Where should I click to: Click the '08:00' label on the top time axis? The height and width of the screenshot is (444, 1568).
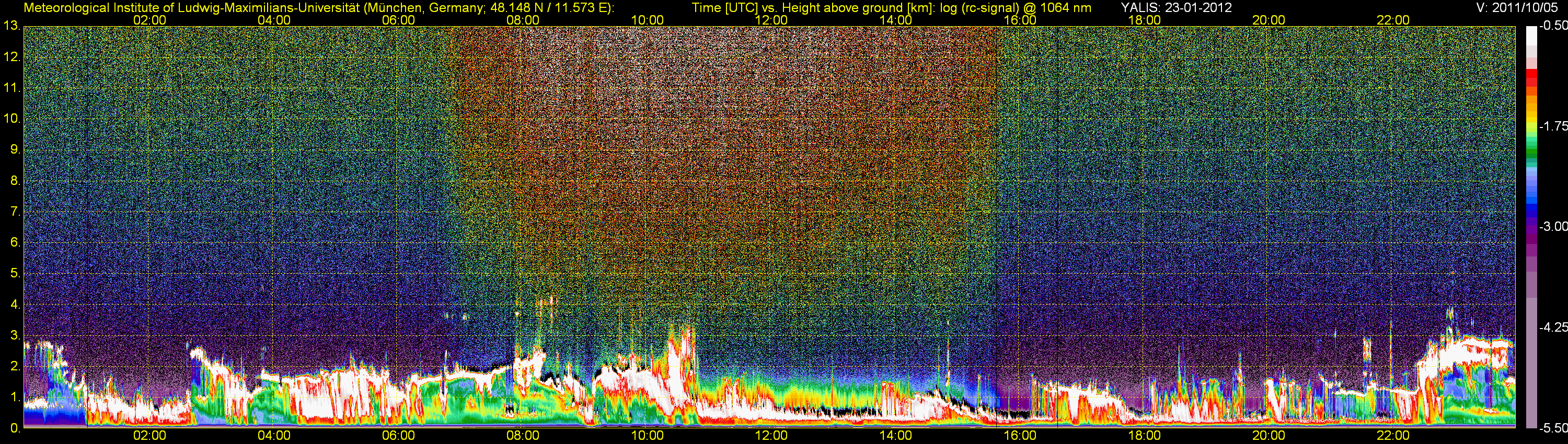(x=523, y=20)
